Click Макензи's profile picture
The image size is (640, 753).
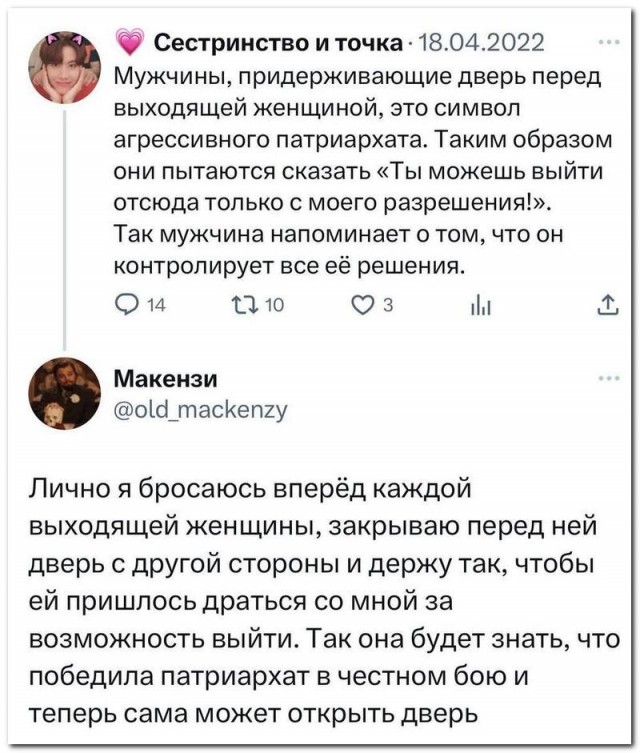(x=66, y=393)
